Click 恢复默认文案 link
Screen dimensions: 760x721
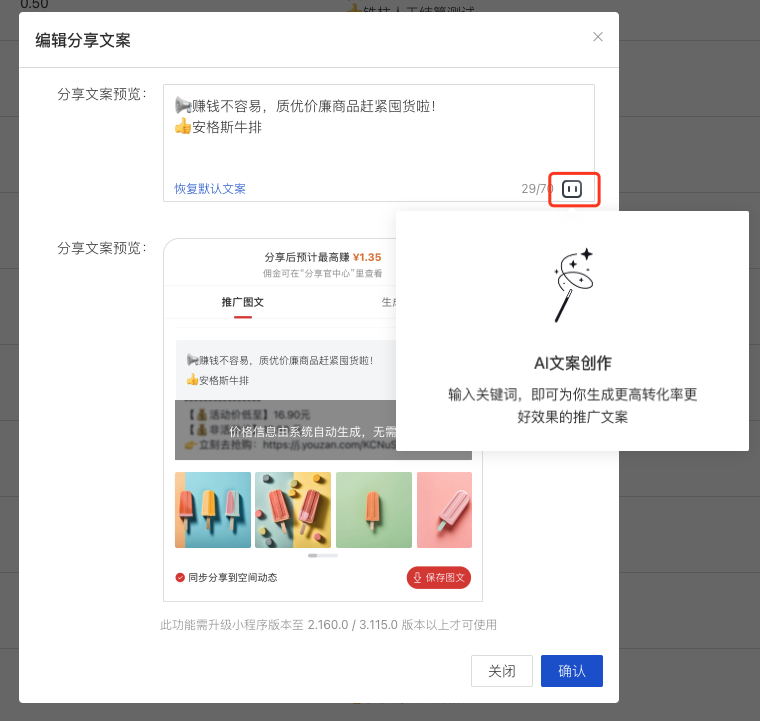pos(210,188)
